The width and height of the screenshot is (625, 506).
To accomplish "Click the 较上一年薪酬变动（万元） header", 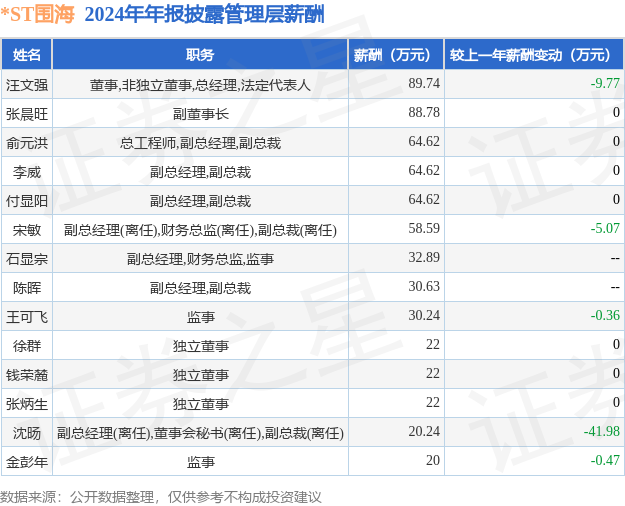I will (534, 55).
